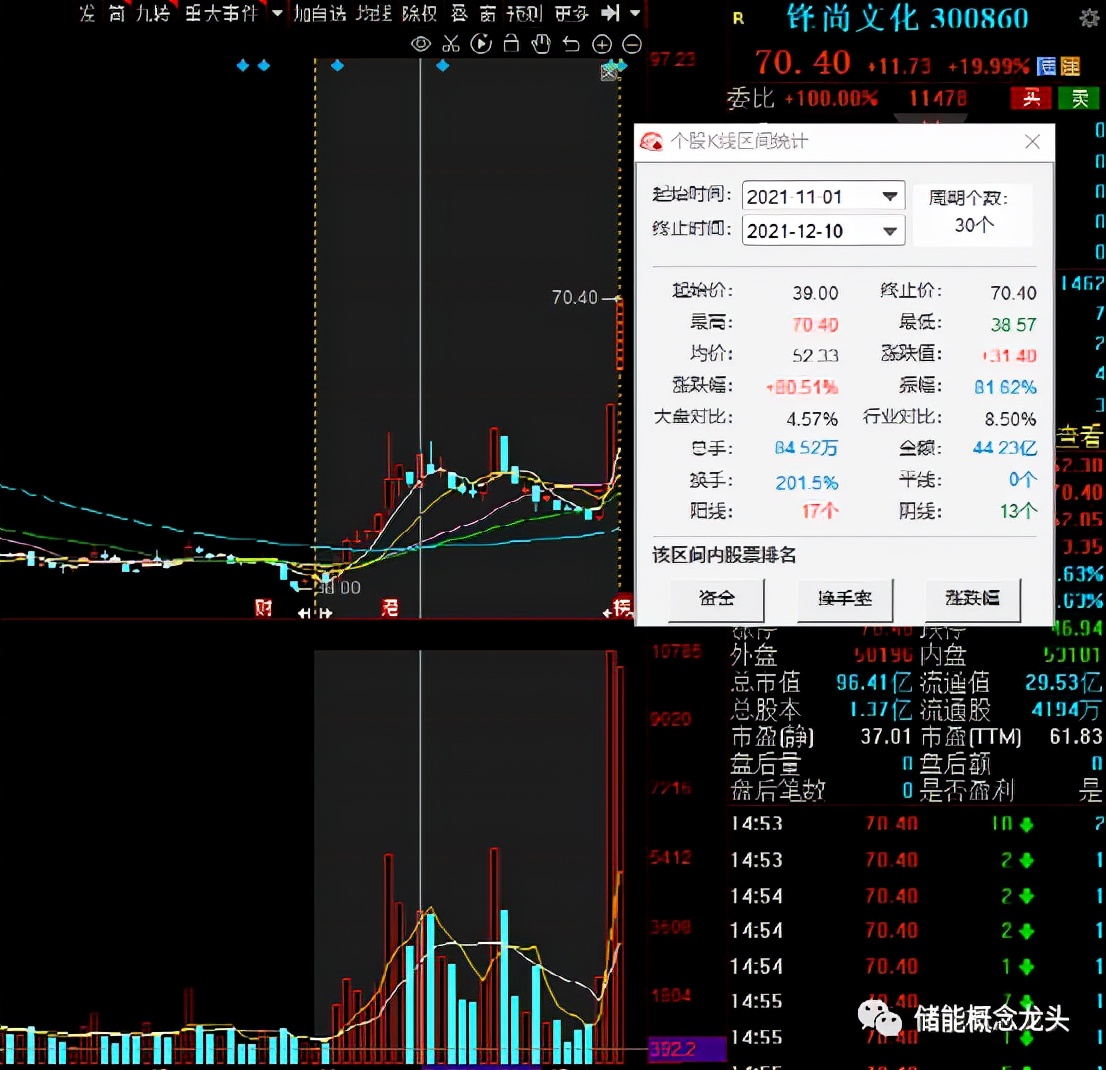Select the hand pan tool on chart toolbar
The width and height of the screenshot is (1106, 1070).
pos(541,44)
